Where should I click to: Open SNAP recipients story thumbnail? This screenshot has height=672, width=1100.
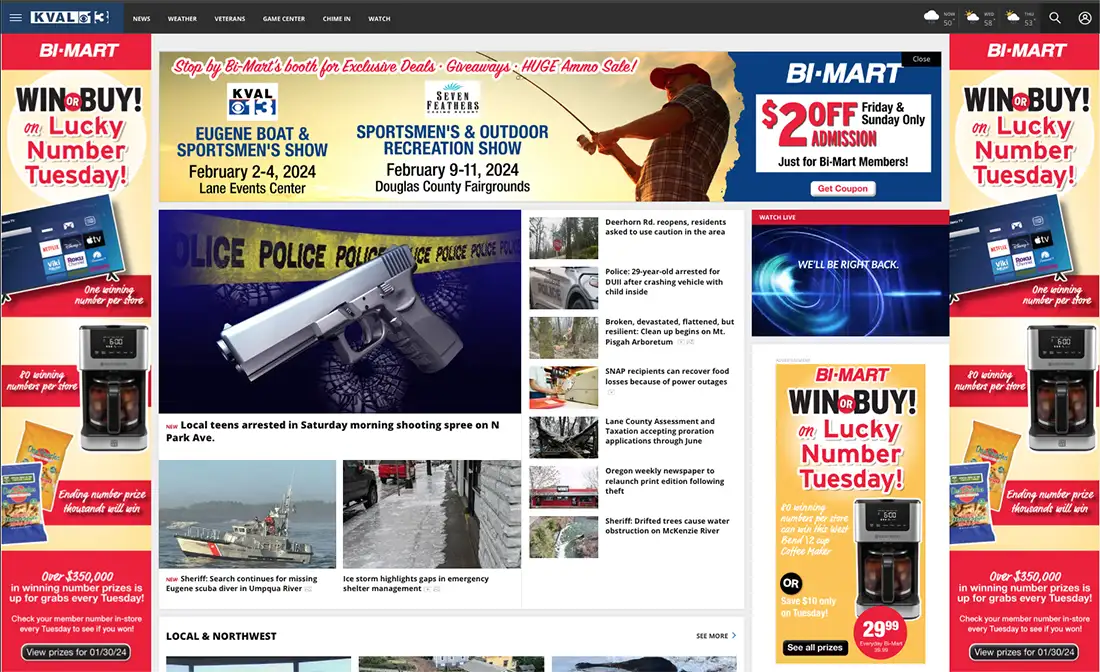(x=563, y=387)
